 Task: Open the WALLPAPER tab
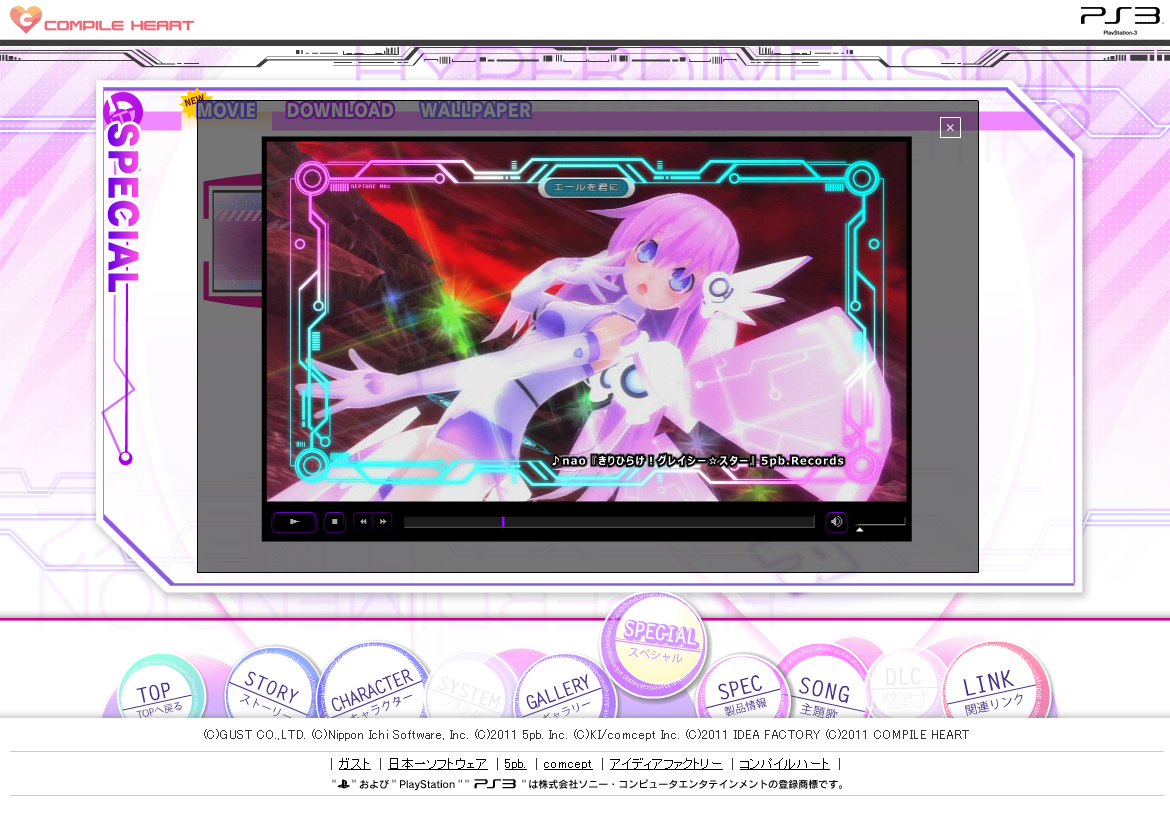[476, 110]
